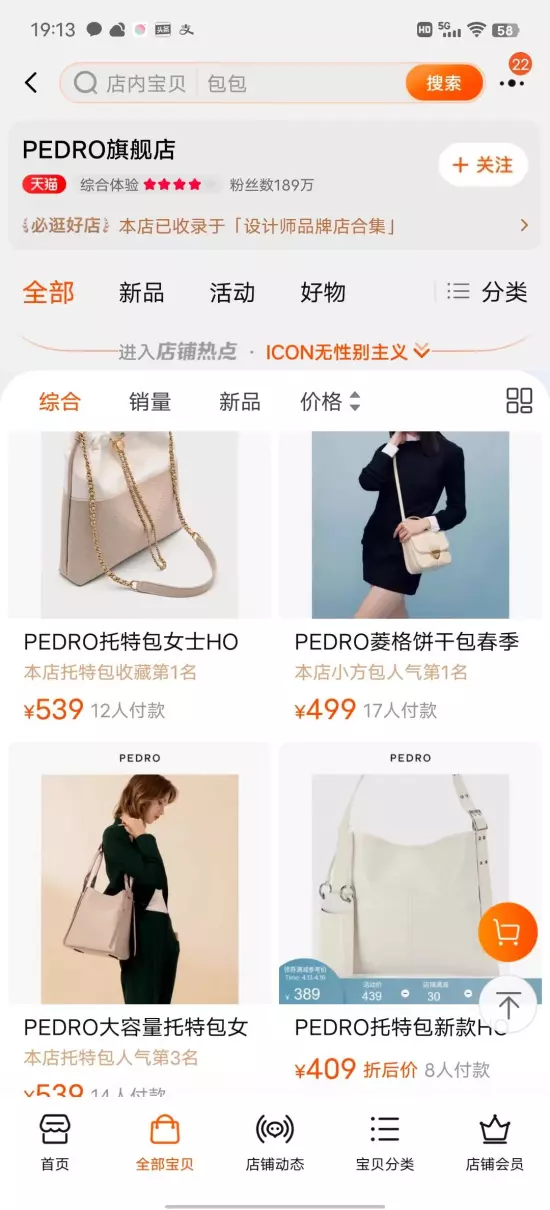Select the 销量 sort tab

tap(150, 402)
